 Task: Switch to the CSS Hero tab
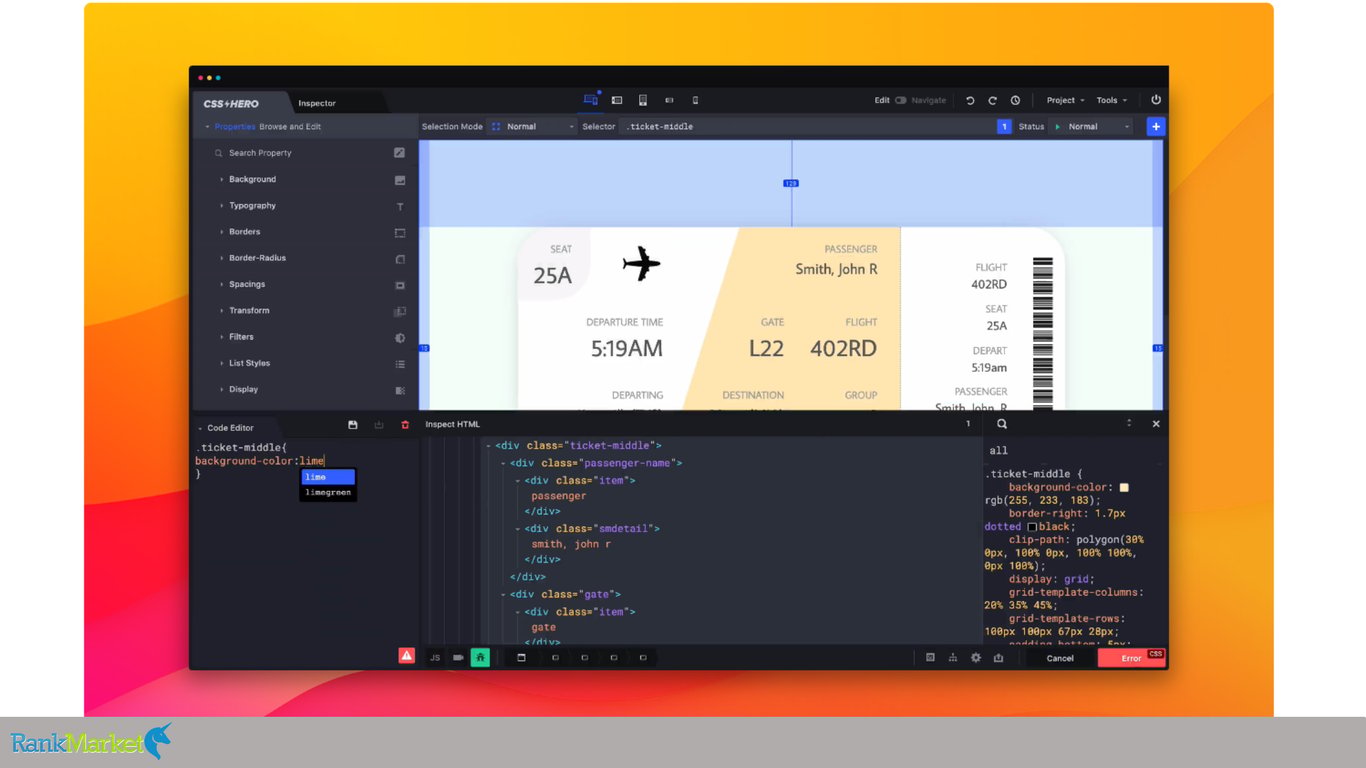231,103
